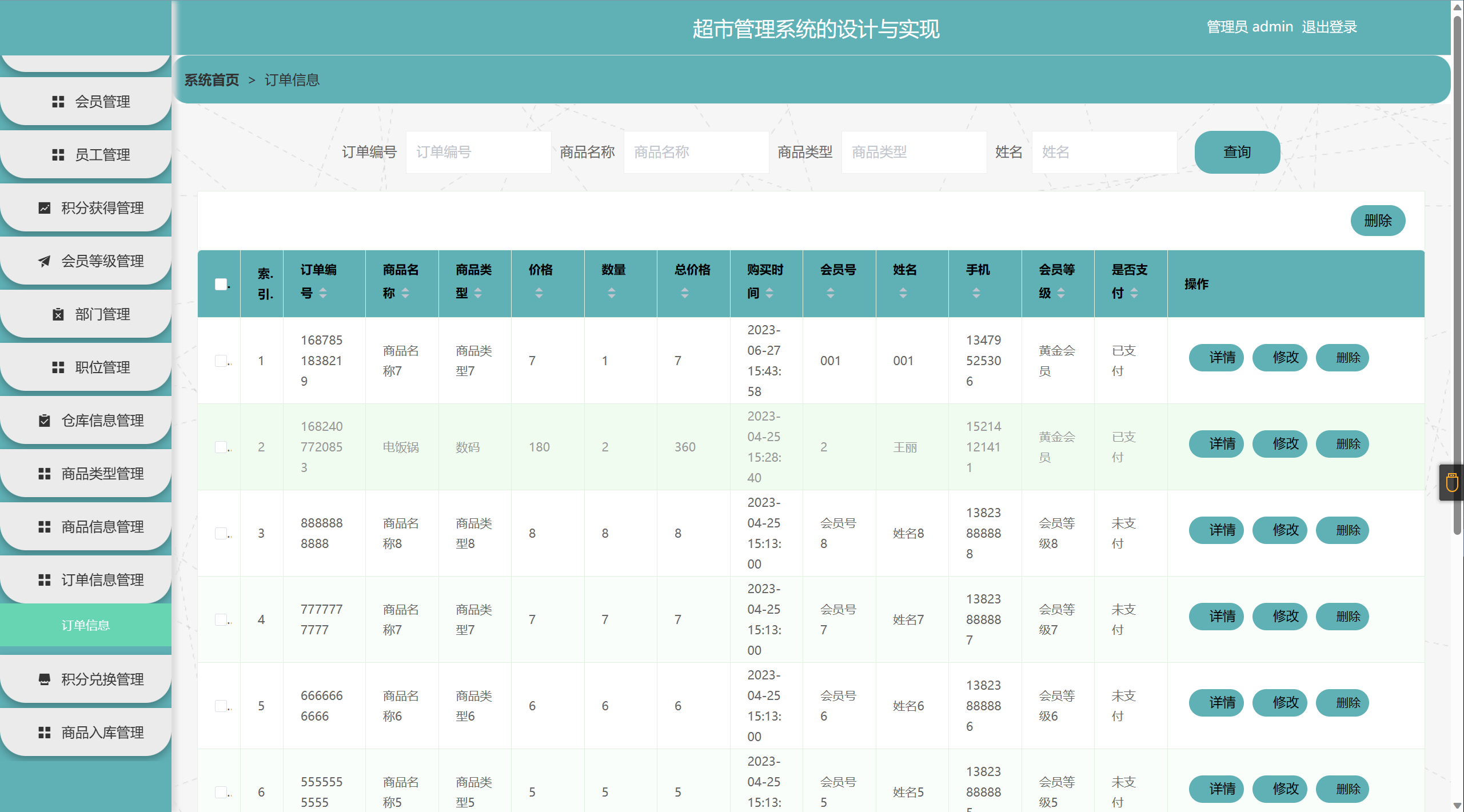The image size is (1464, 812).
Task: Click the grid icon beside 订单信息管理
Action: 44,580
